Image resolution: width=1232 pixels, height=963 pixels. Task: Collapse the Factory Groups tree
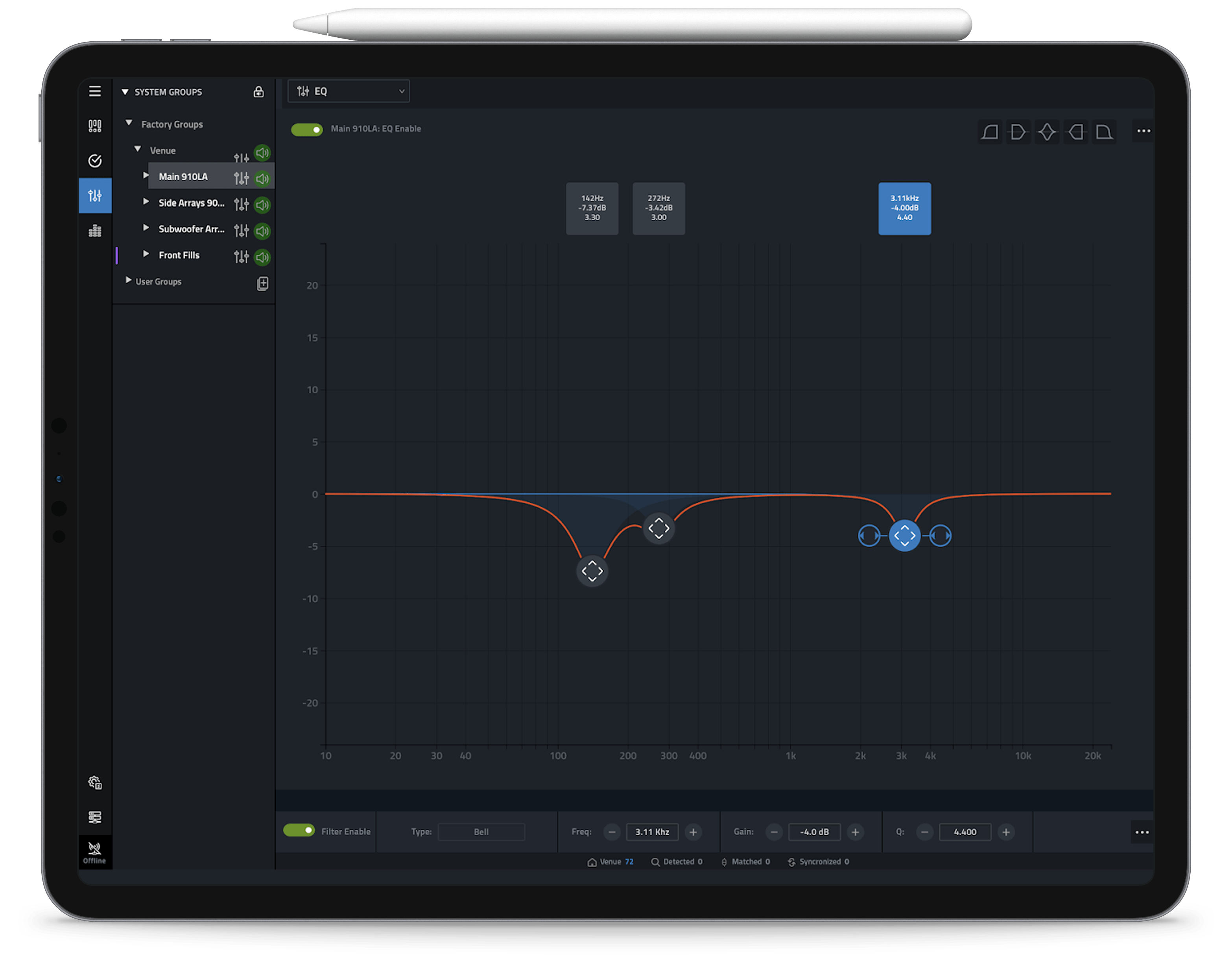click(128, 124)
